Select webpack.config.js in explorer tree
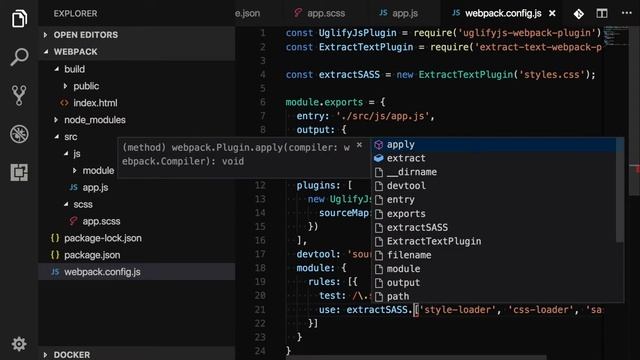640x360 pixels. pyautogui.click(x=137, y=272)
